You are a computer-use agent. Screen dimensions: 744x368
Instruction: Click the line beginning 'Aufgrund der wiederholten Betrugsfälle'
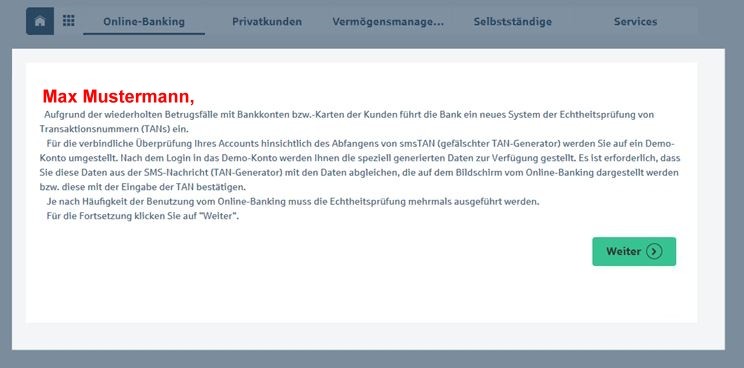[349, 115]
